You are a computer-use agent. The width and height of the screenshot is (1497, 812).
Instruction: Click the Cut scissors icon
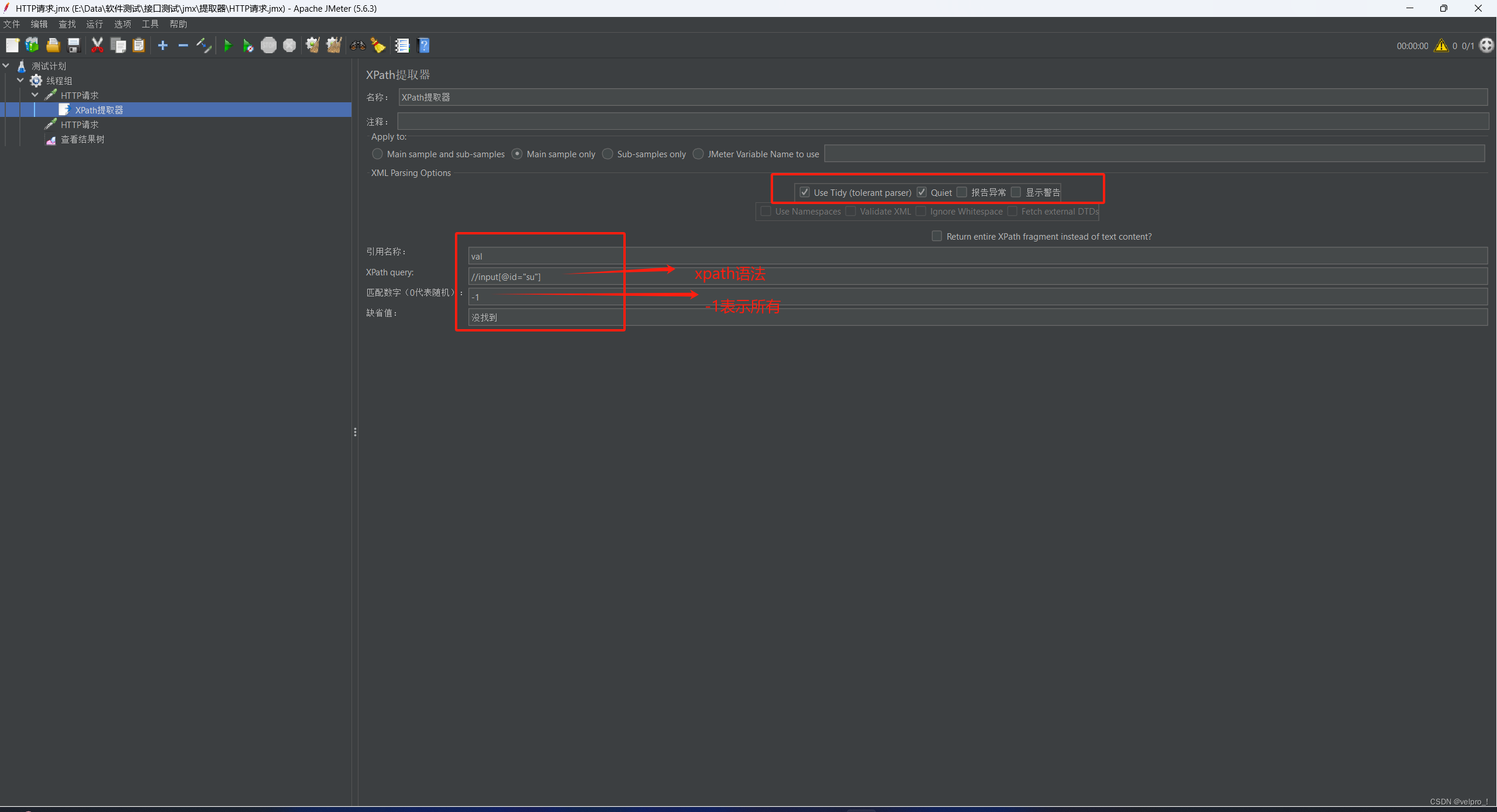[97, 46]
